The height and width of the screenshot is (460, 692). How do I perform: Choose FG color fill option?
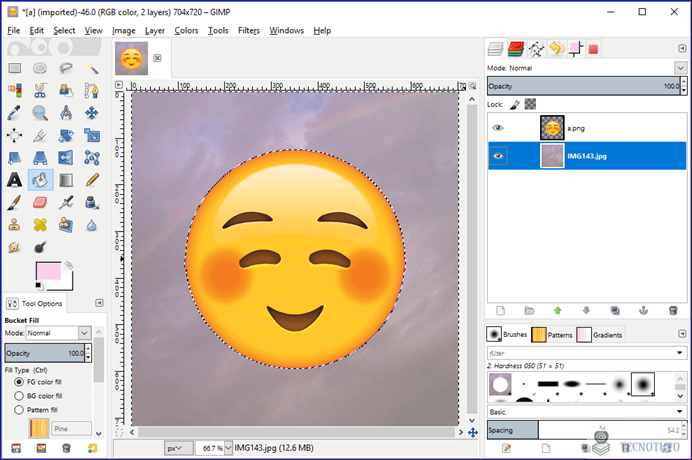pos(19,382)
